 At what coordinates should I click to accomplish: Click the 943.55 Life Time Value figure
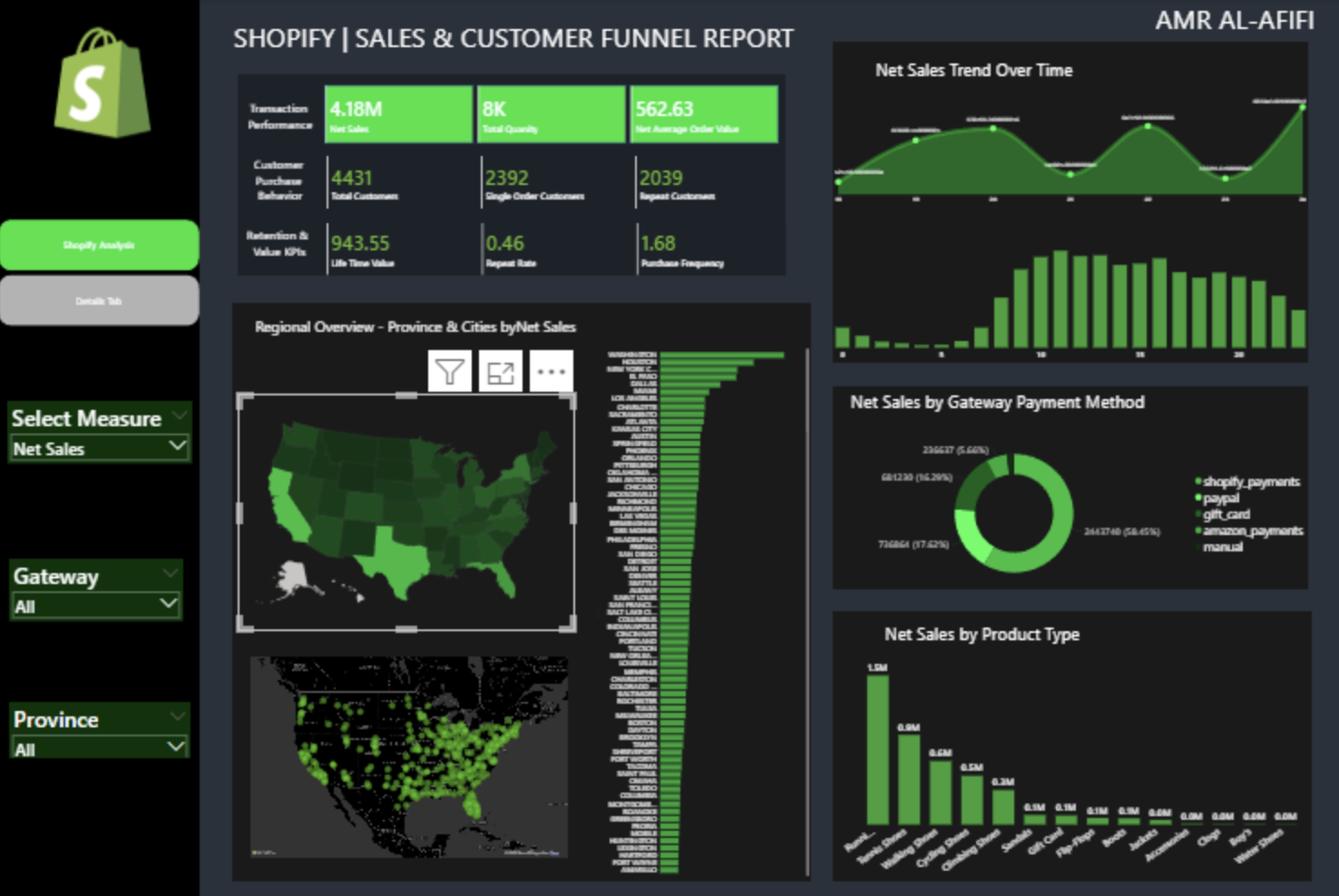tap(360, 243)
